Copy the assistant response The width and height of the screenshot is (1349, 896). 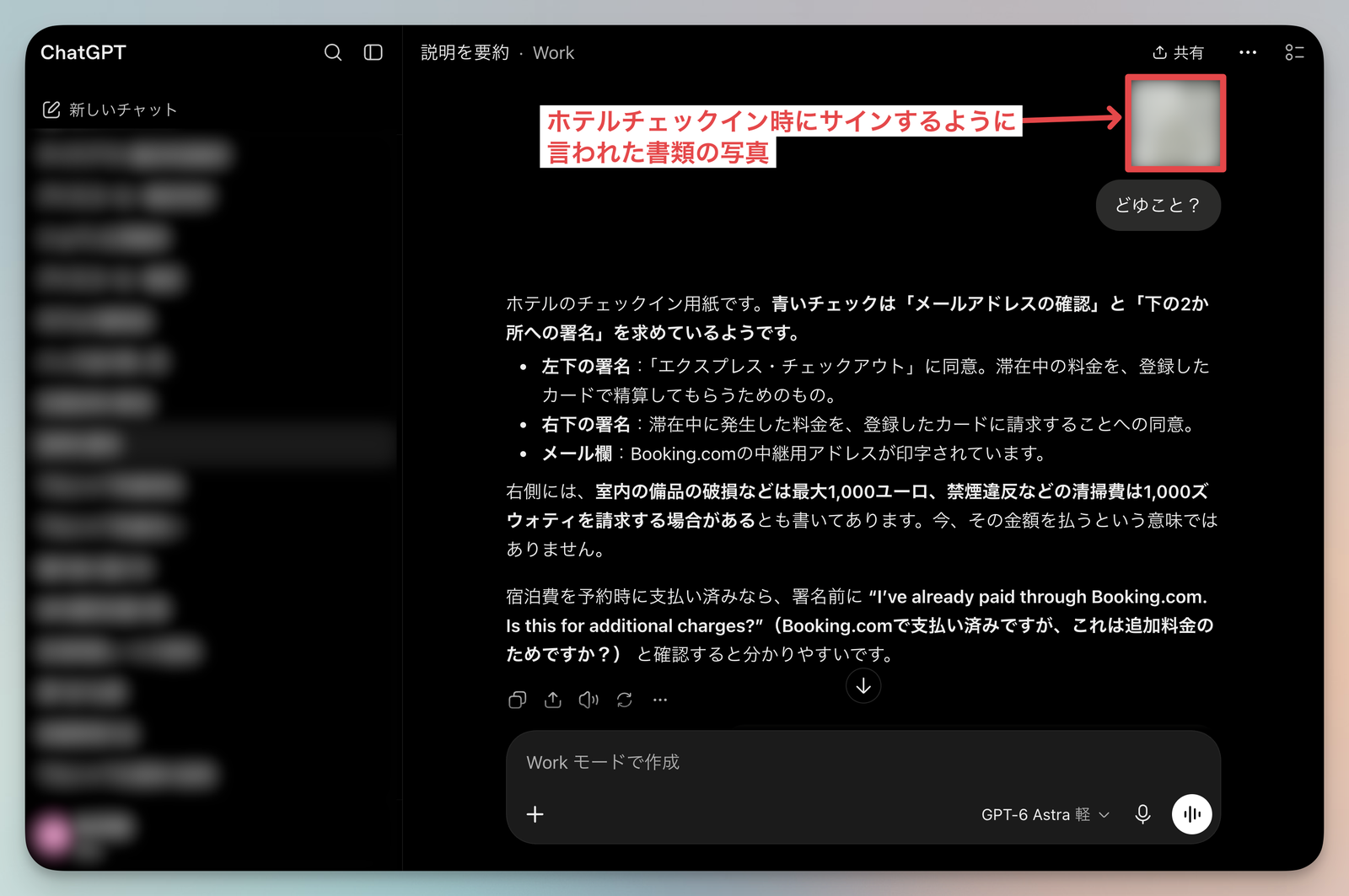pos(518,700)
